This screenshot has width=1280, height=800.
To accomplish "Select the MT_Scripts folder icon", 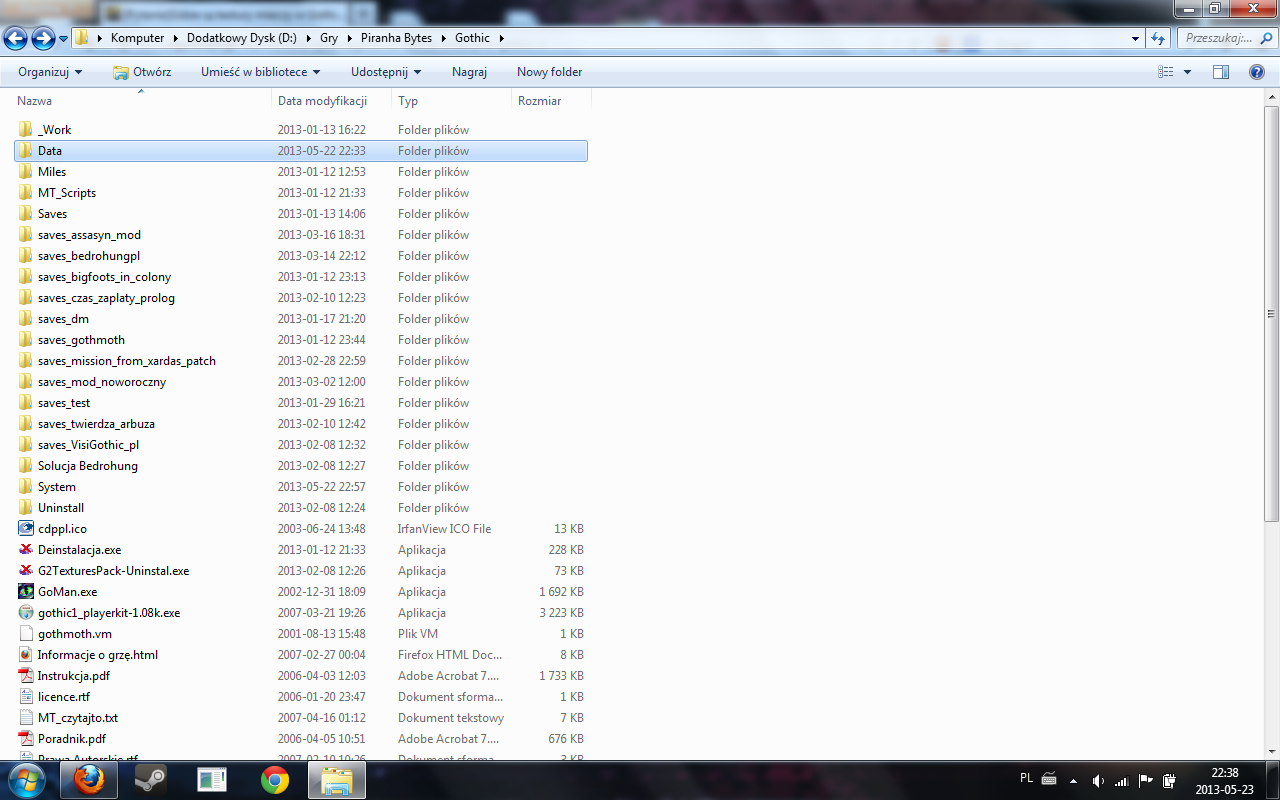I will click(26, 193).
